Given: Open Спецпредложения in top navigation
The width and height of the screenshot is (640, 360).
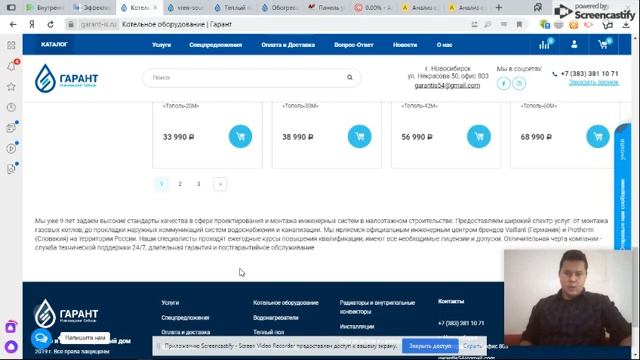Looking at the screenshot, I should [x=216, y=45].
